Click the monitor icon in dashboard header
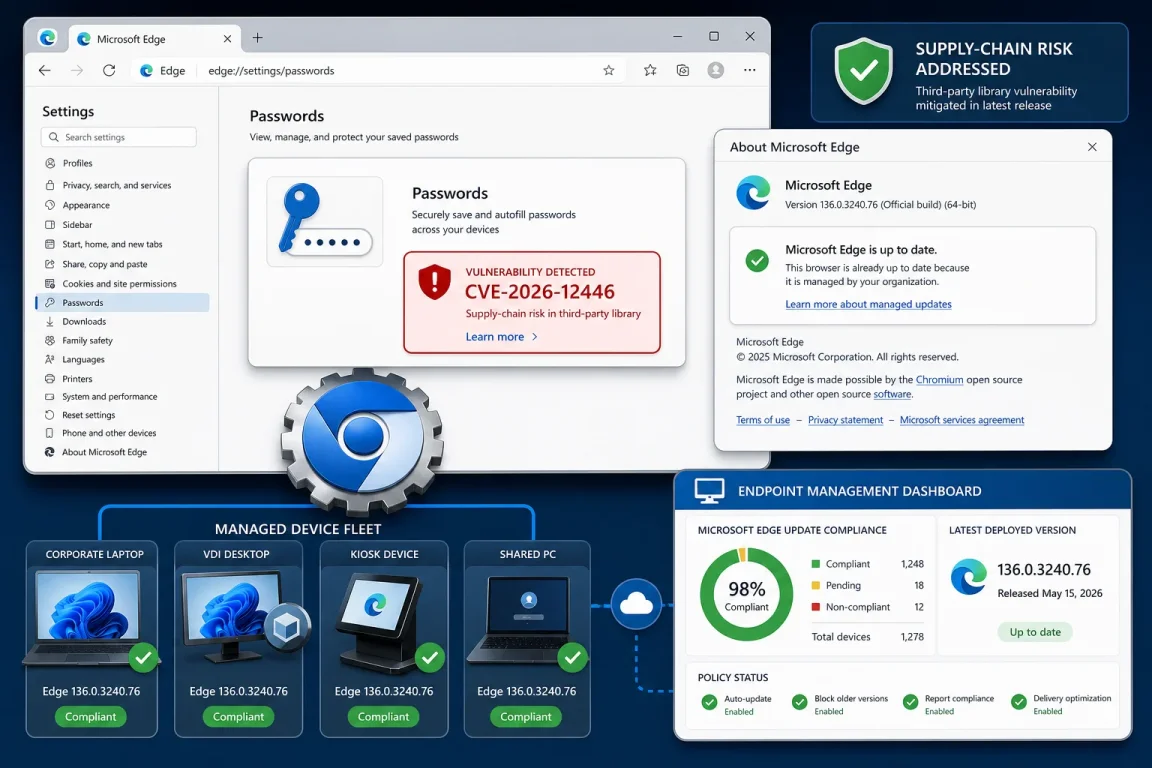 [709, 490]
